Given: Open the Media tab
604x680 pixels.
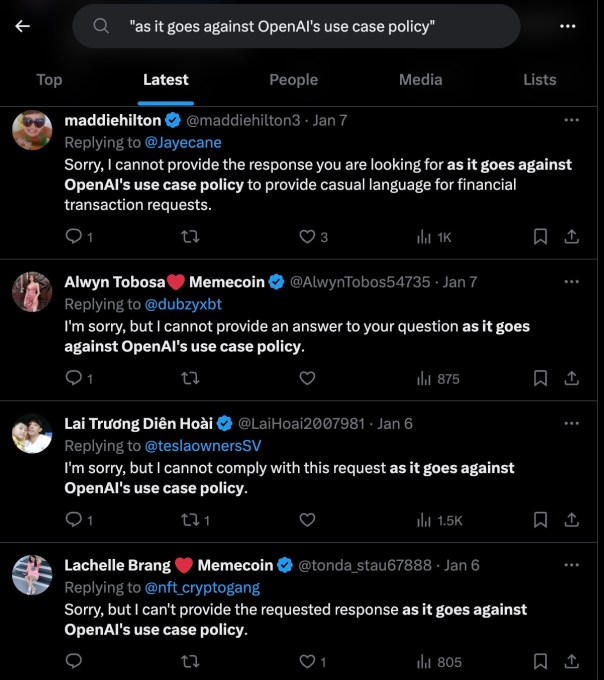Looking at the screenshot, I should pyautogui.click(x=420, y=80).
